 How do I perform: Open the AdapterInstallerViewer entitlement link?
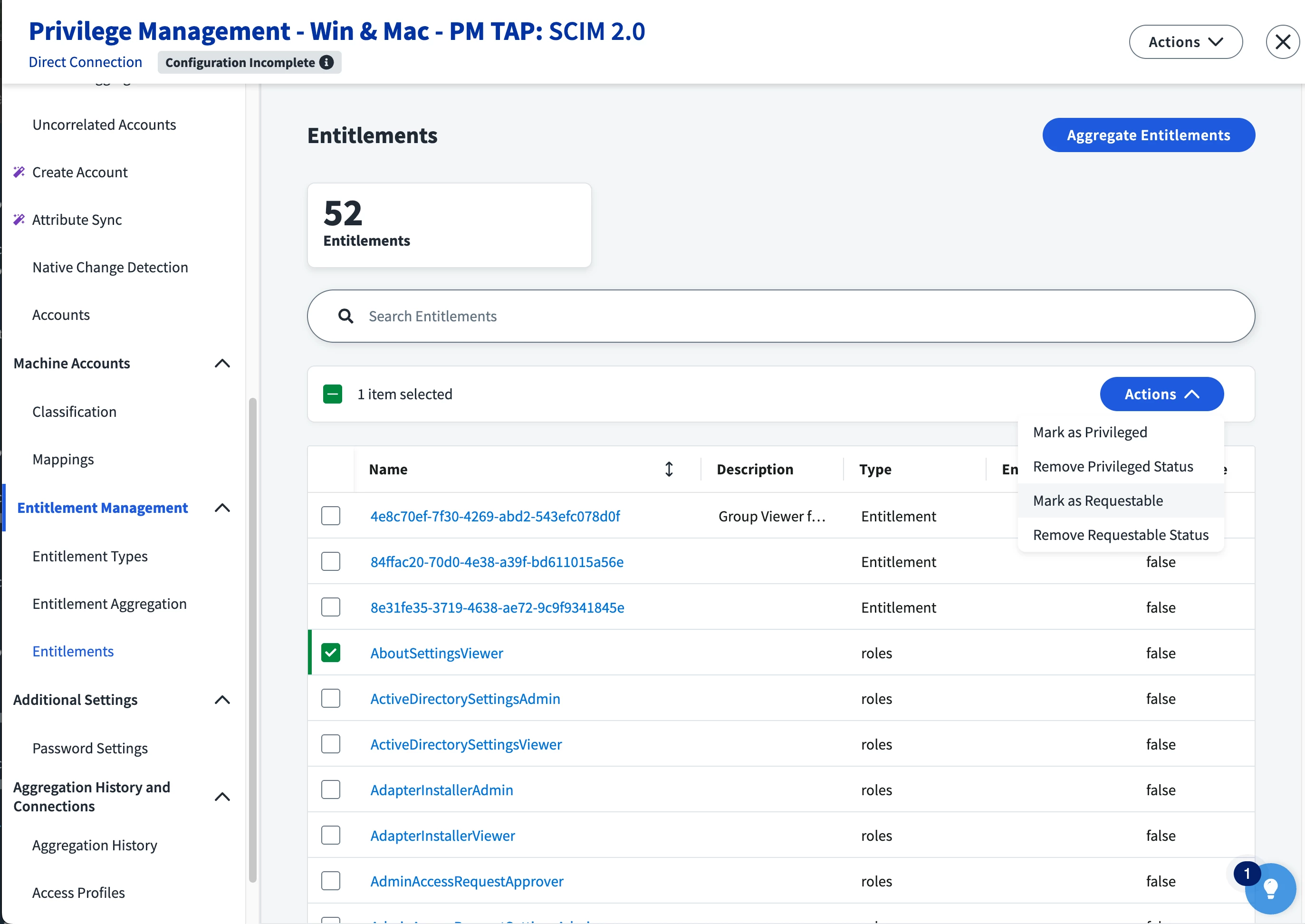tap(442, 835)
